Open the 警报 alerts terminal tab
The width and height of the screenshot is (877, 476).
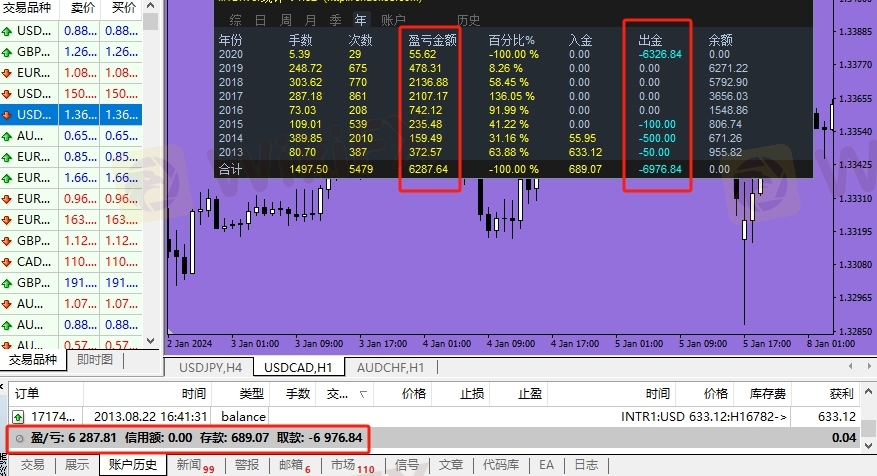247,465
